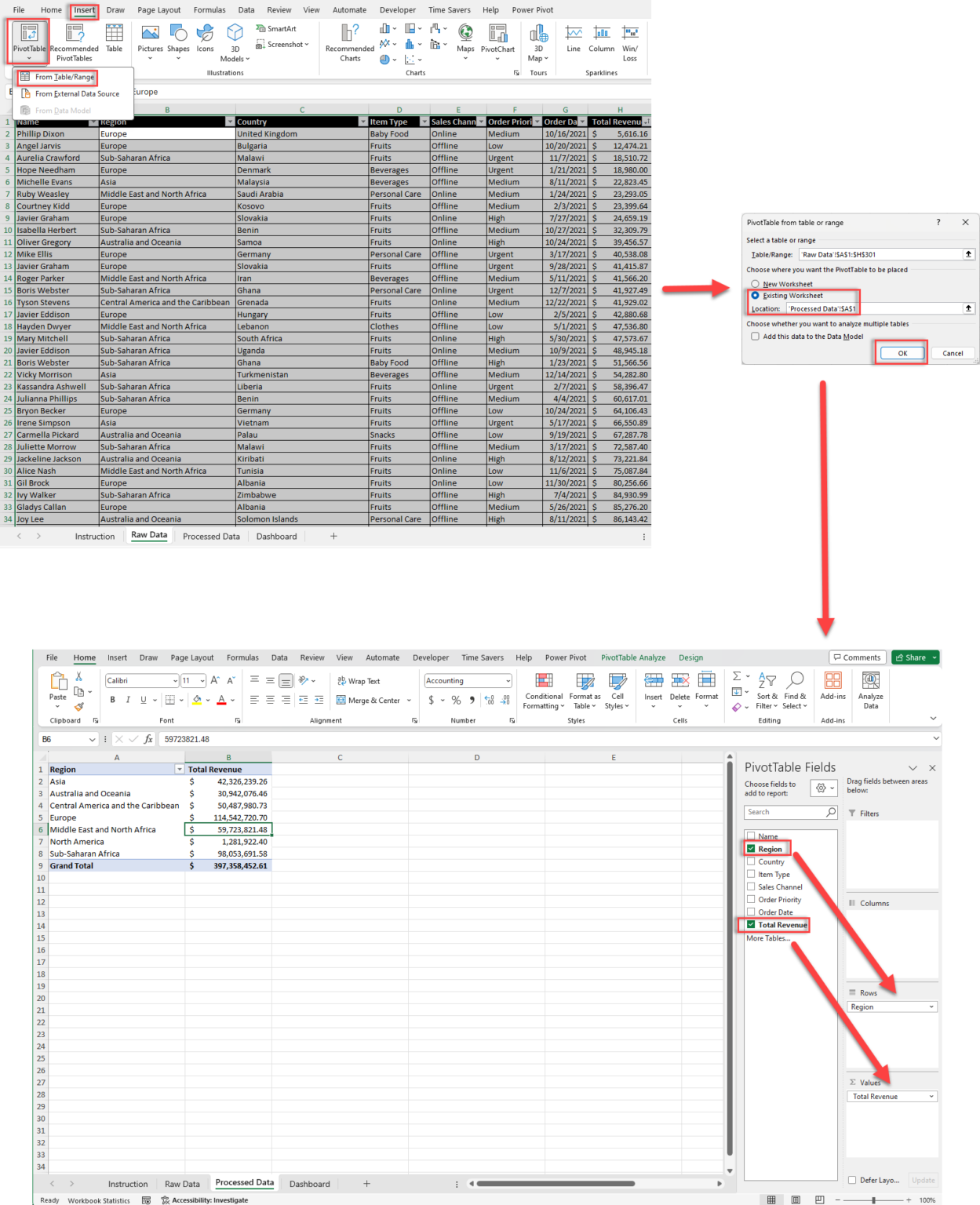This screenshot has height=1205, width=980.
Task: Click OK in the PivotTable dialog
Action: click(901, 353)
